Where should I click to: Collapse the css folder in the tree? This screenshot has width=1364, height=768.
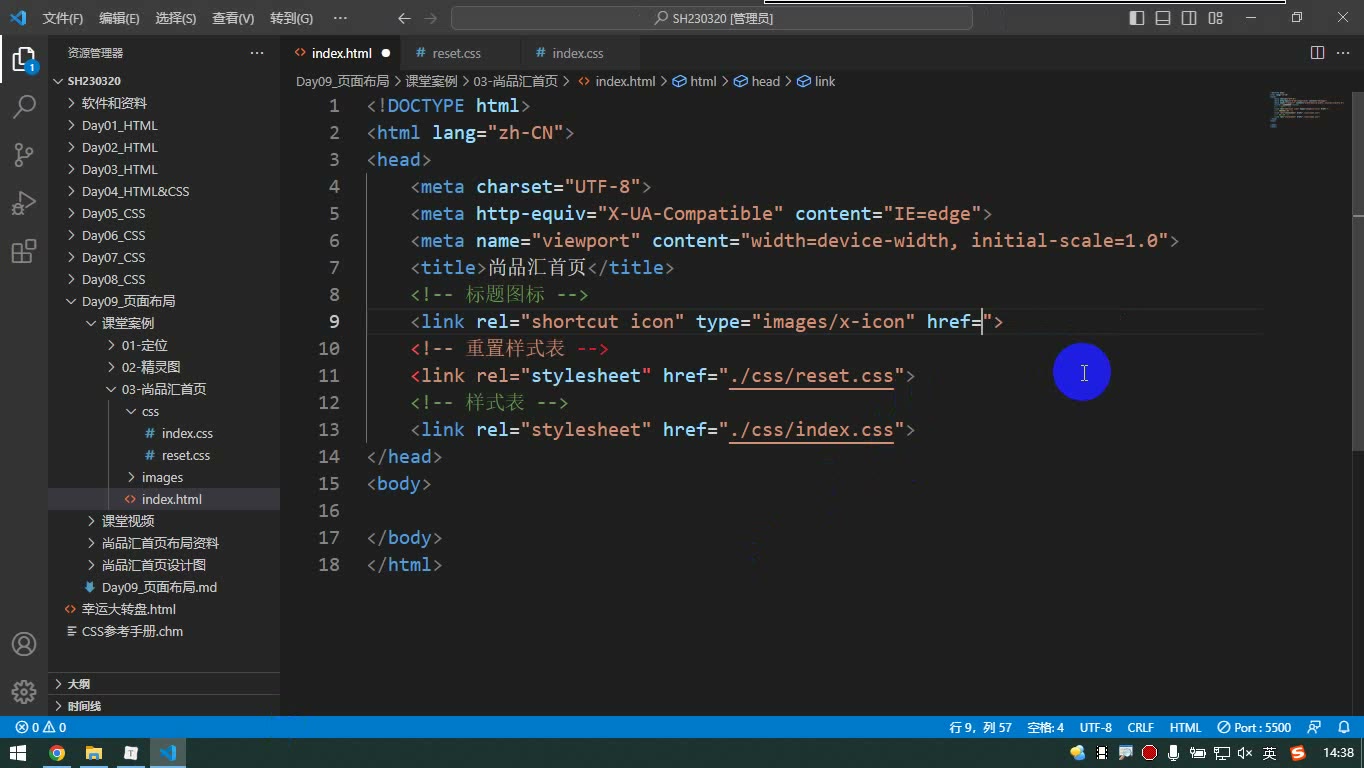coord(164,411)
